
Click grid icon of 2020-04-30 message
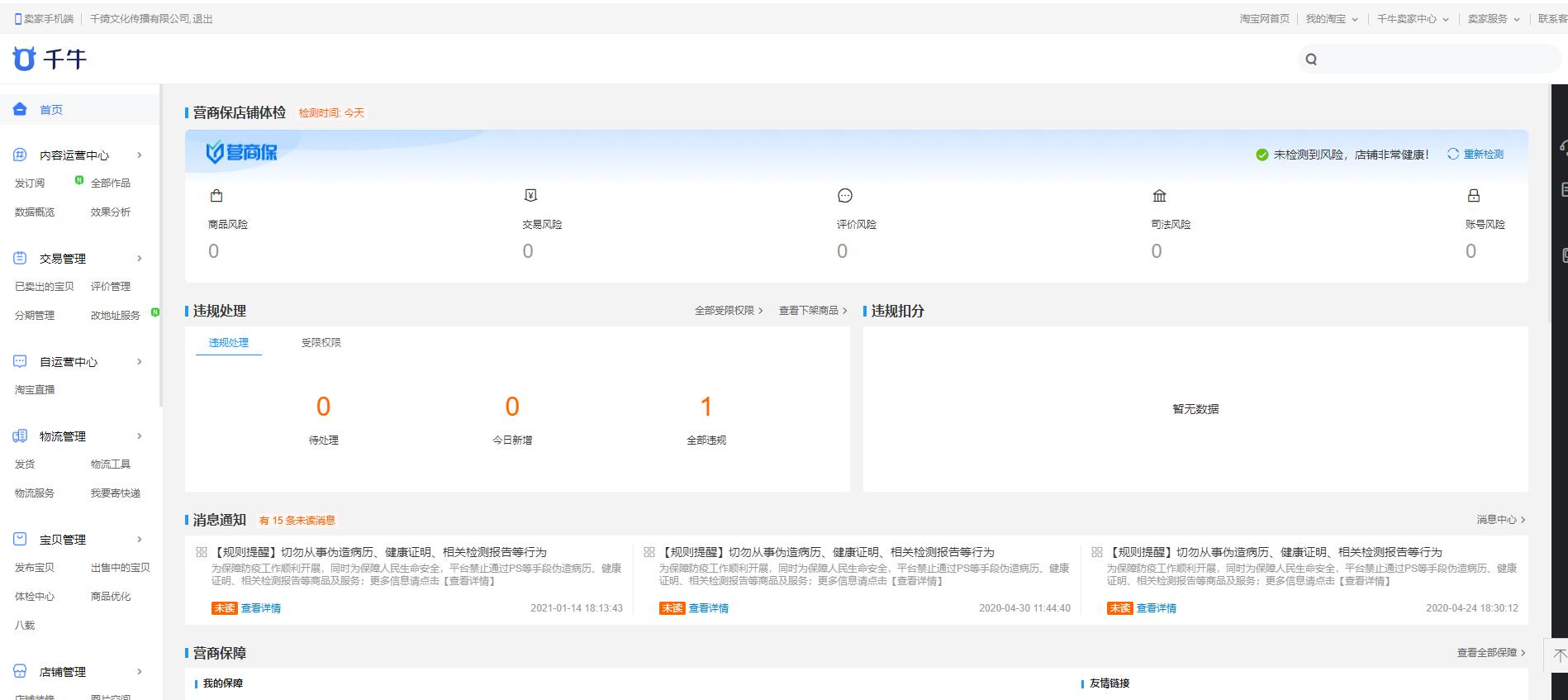[649, 552]
